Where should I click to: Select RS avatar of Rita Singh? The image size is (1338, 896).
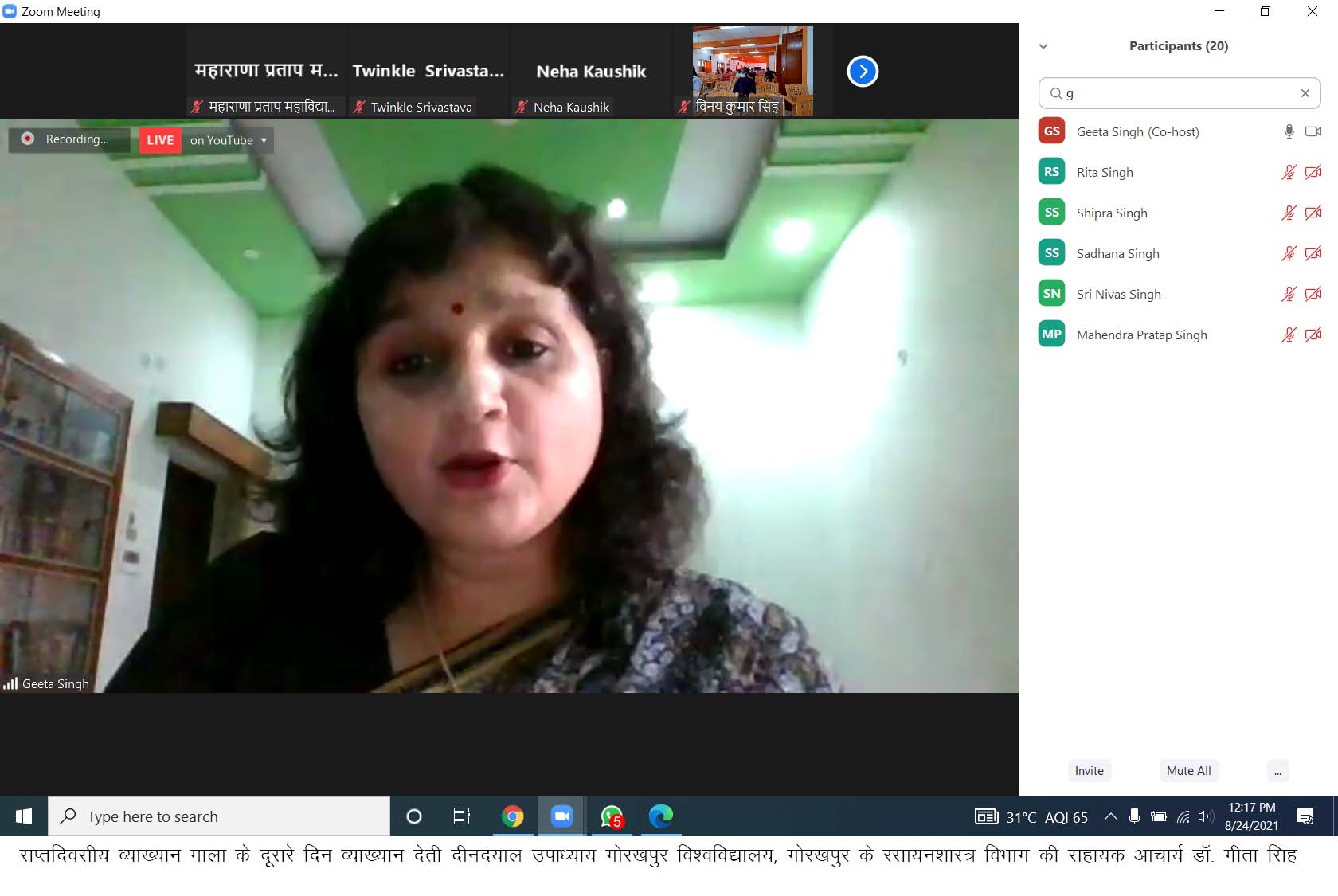pyautogui.click(x=1052, y=172)
